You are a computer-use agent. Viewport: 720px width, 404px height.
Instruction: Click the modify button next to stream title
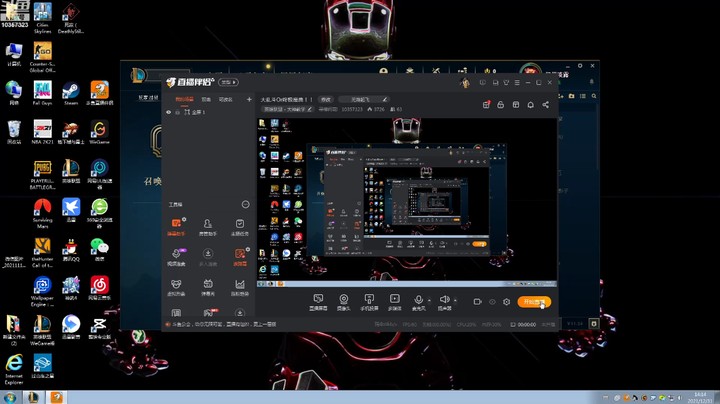tap(326, 99)
